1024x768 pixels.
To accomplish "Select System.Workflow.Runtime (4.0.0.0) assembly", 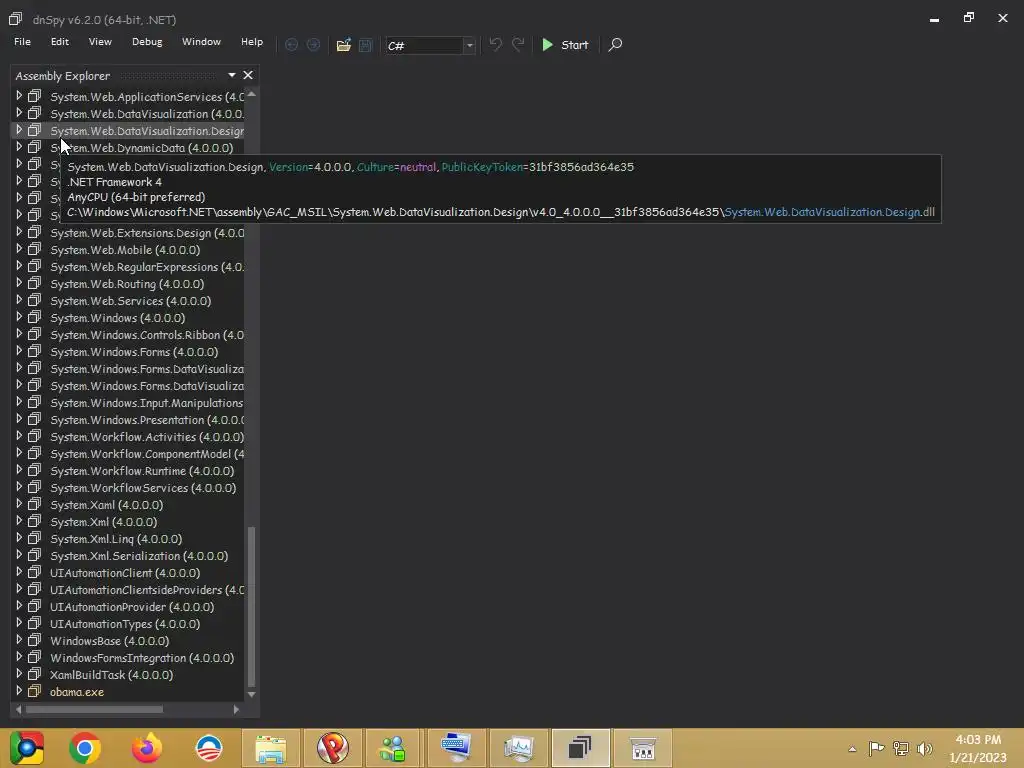I will coord(142,471).
